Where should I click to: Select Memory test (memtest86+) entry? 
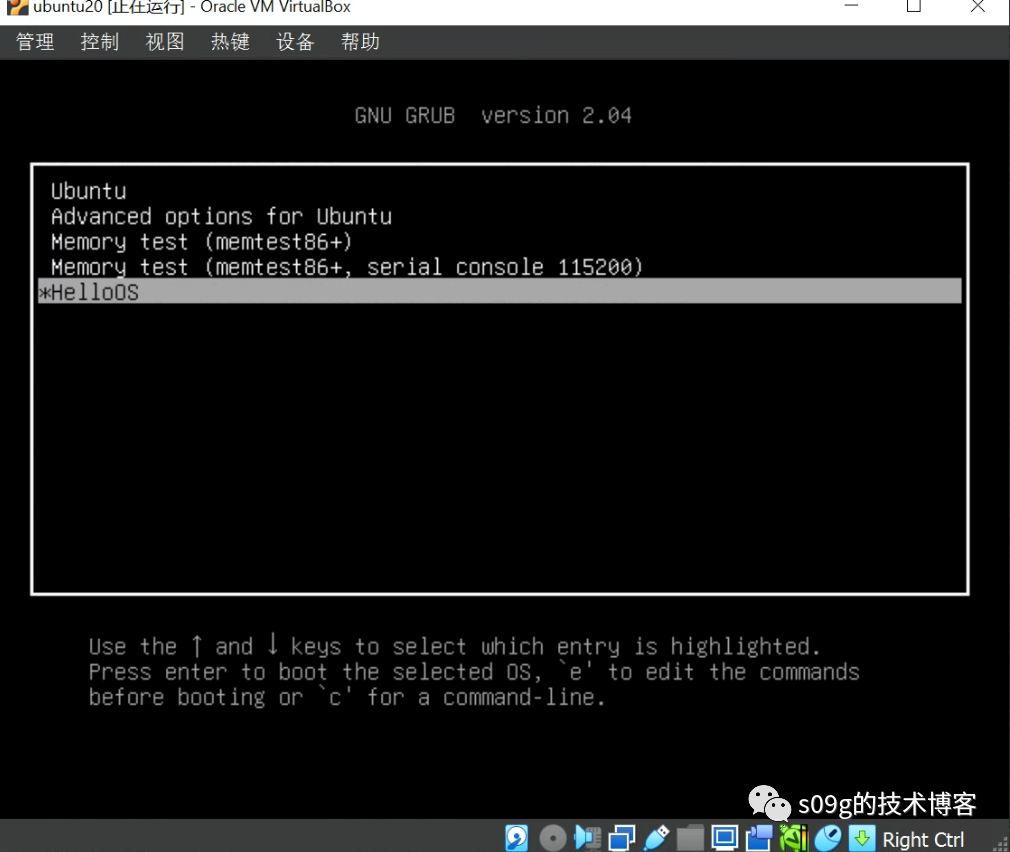[x=500, y=241]
